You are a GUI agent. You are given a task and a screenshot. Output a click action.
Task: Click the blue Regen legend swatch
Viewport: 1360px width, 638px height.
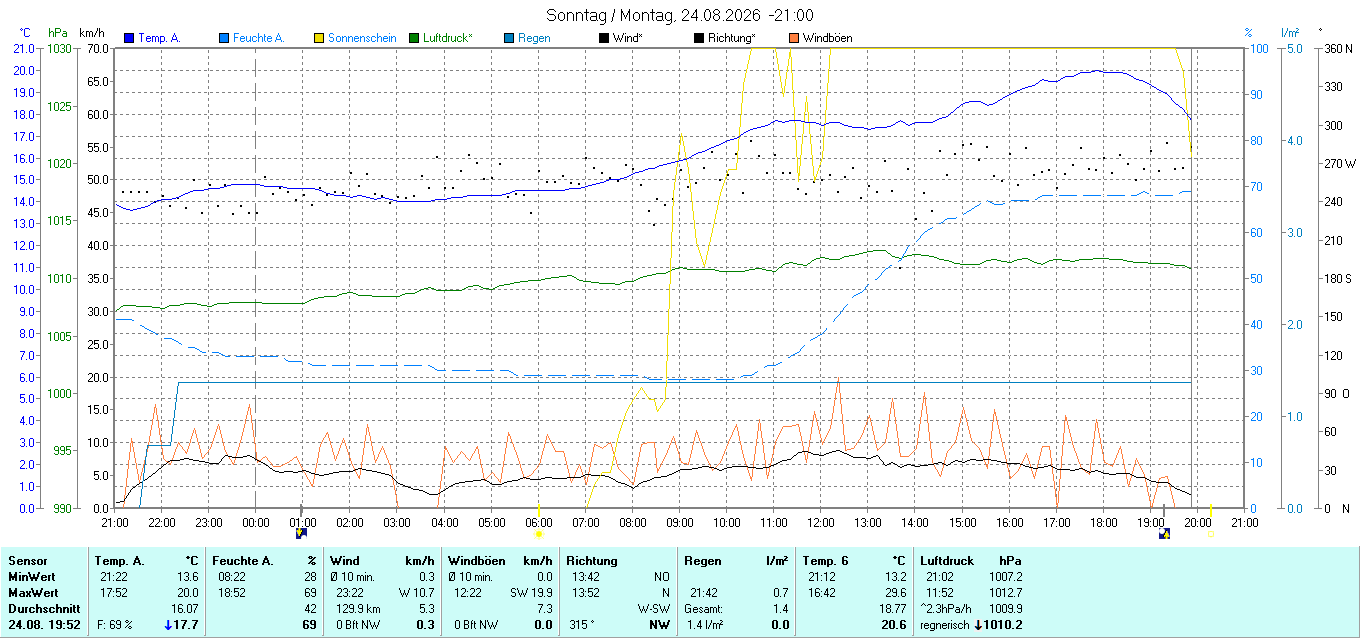tap(509, 38)
